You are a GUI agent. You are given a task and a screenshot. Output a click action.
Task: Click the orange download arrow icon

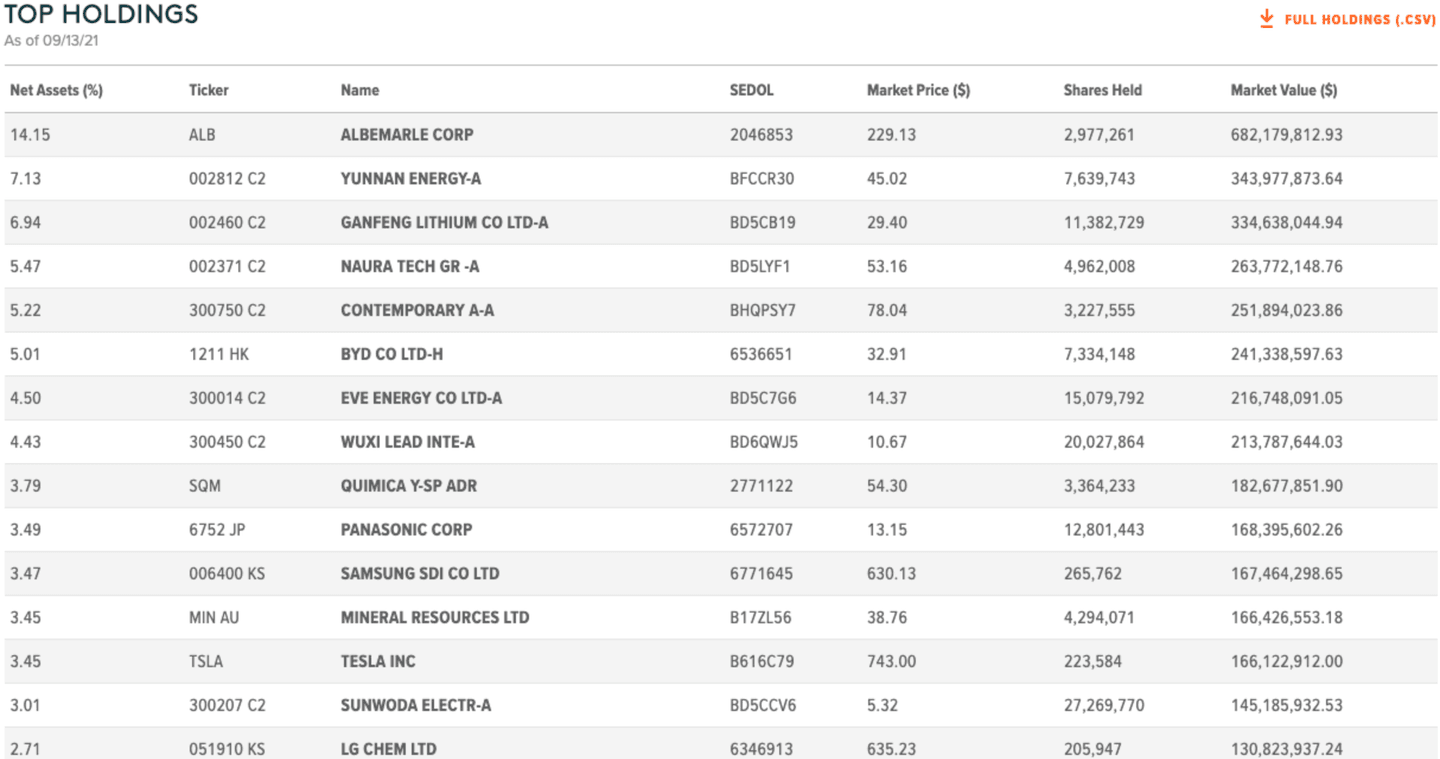(1267, 18)
